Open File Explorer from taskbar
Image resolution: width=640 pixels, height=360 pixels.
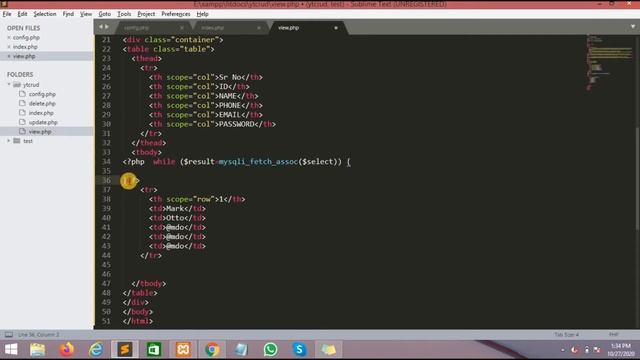point(38,350)
